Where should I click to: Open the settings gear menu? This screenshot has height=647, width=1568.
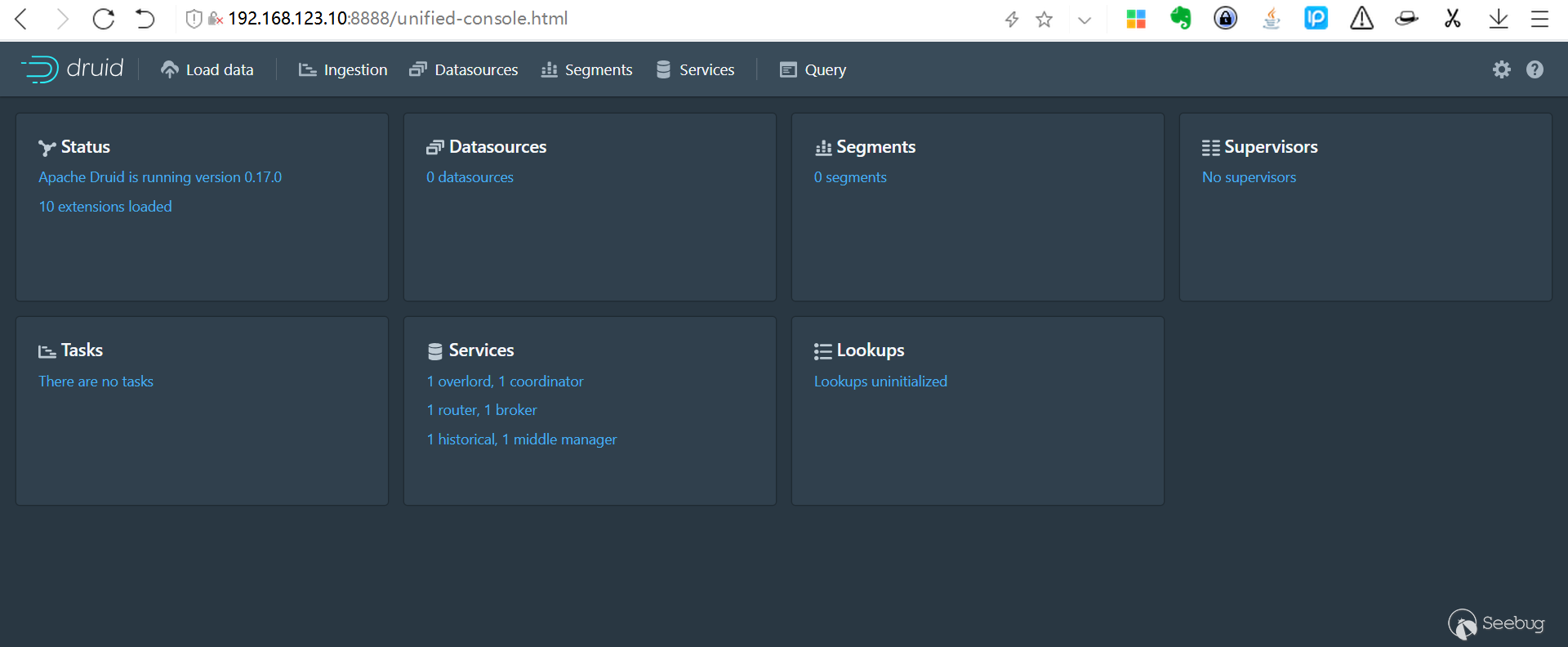[x=1501, y=69]
